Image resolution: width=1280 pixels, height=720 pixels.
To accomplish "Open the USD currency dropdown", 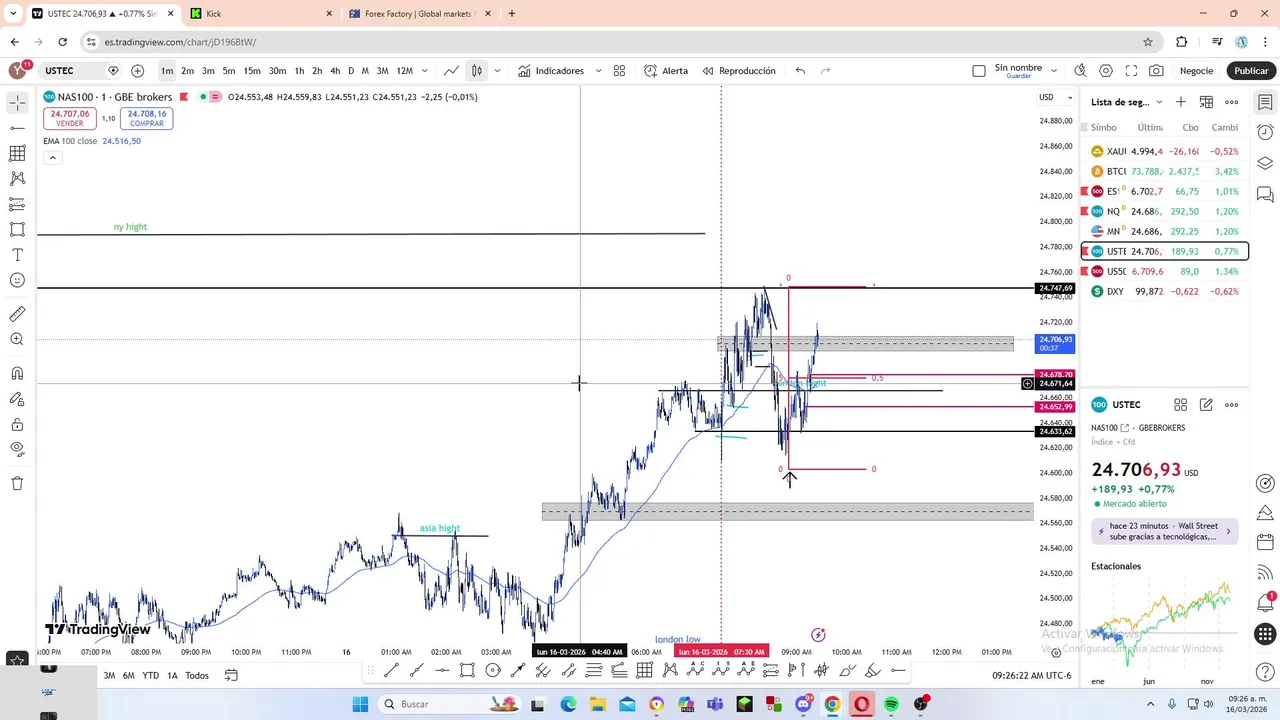I will [x=1056, y=97].
